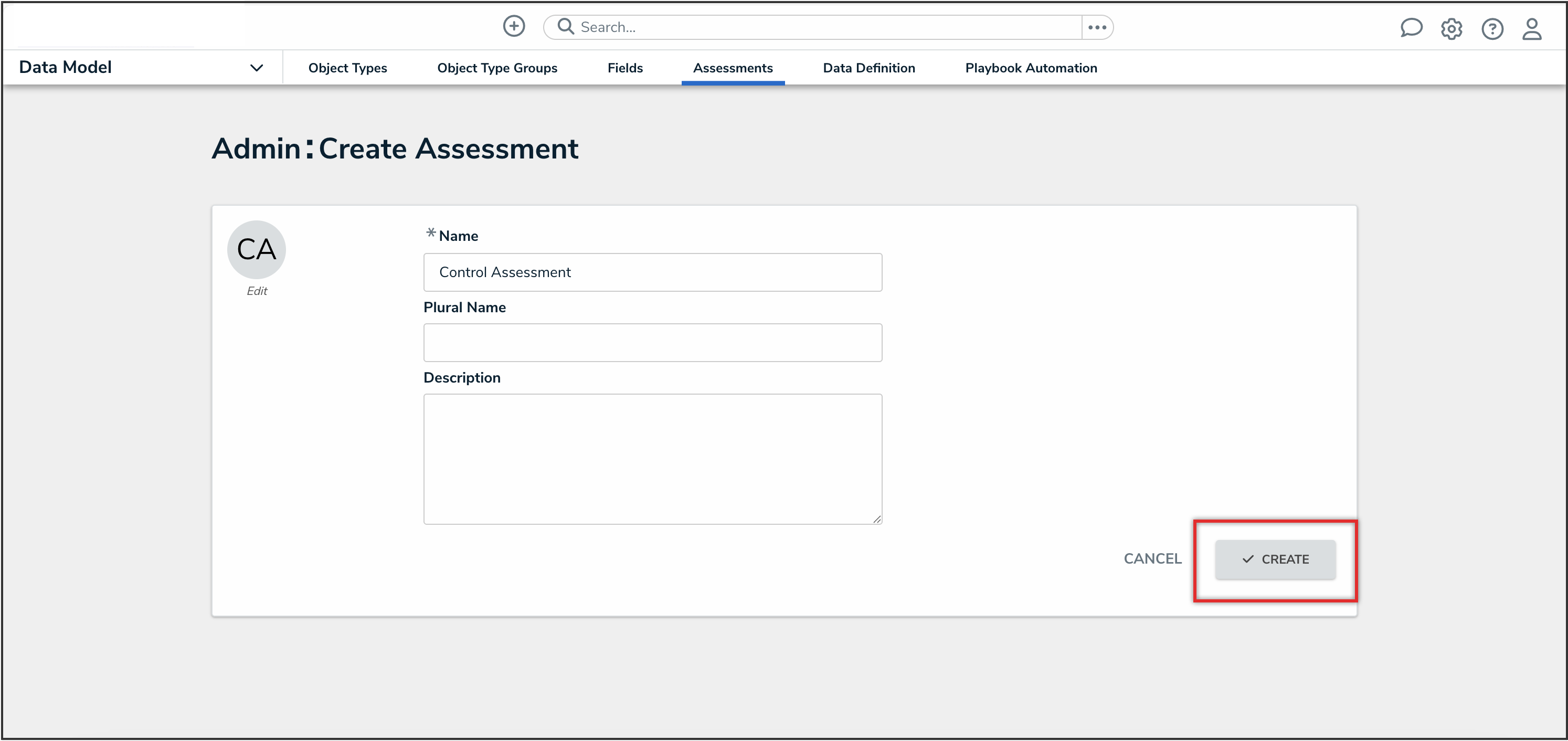1568x741 pixels.
Task: Click the CA avatar circle
Action: tap(256, 249)
